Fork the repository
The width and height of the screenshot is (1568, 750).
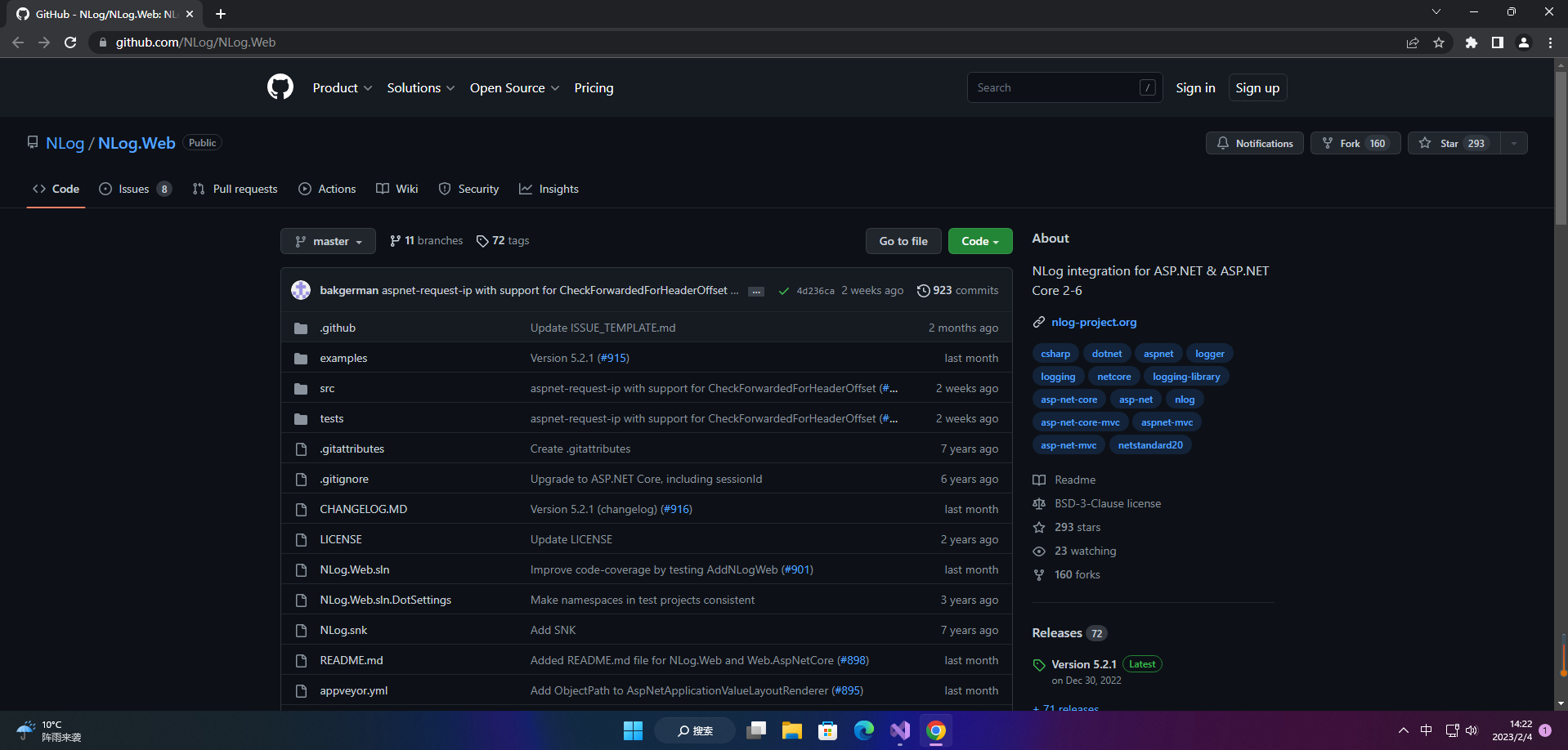pyautogui.click(x=1355, y=143)
